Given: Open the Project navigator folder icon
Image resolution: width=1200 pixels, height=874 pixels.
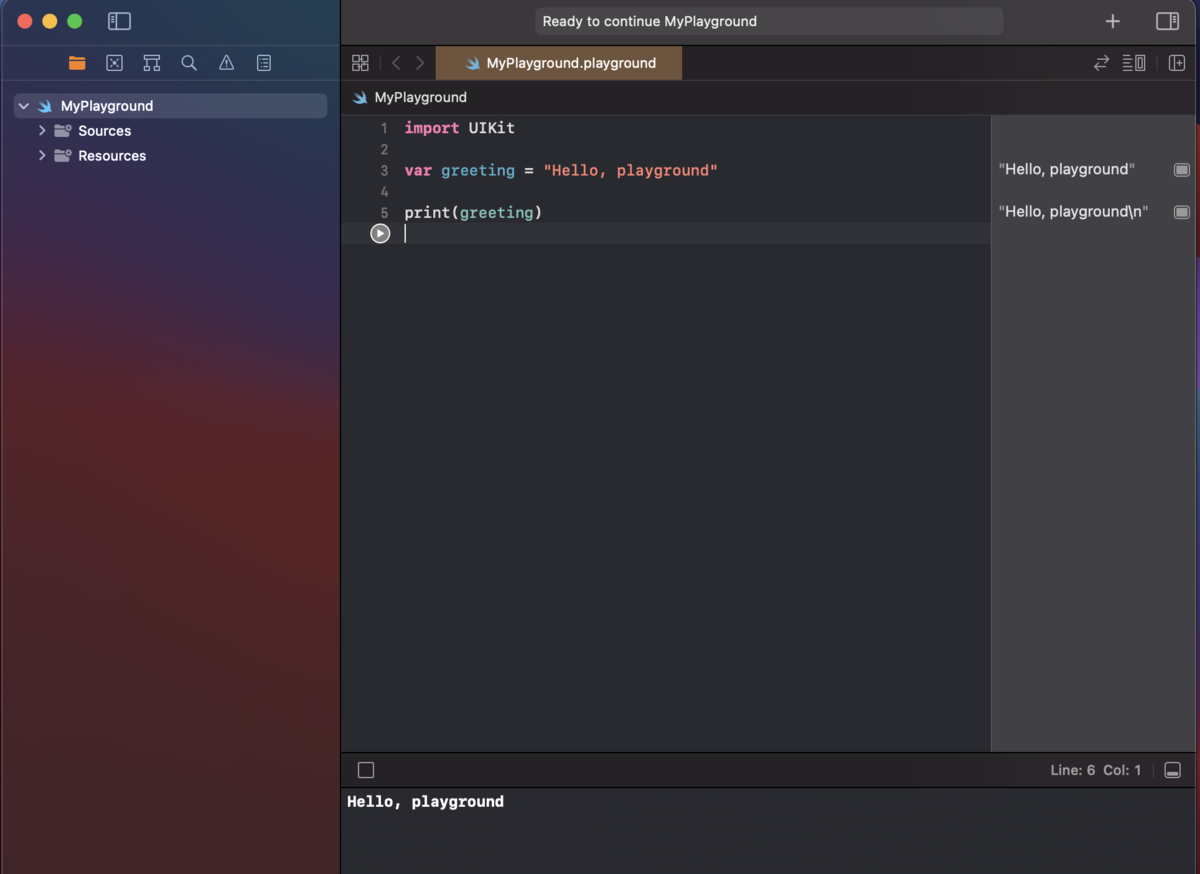Looking at the screenshot, I should pyautogui.click(x=77, y=63).
